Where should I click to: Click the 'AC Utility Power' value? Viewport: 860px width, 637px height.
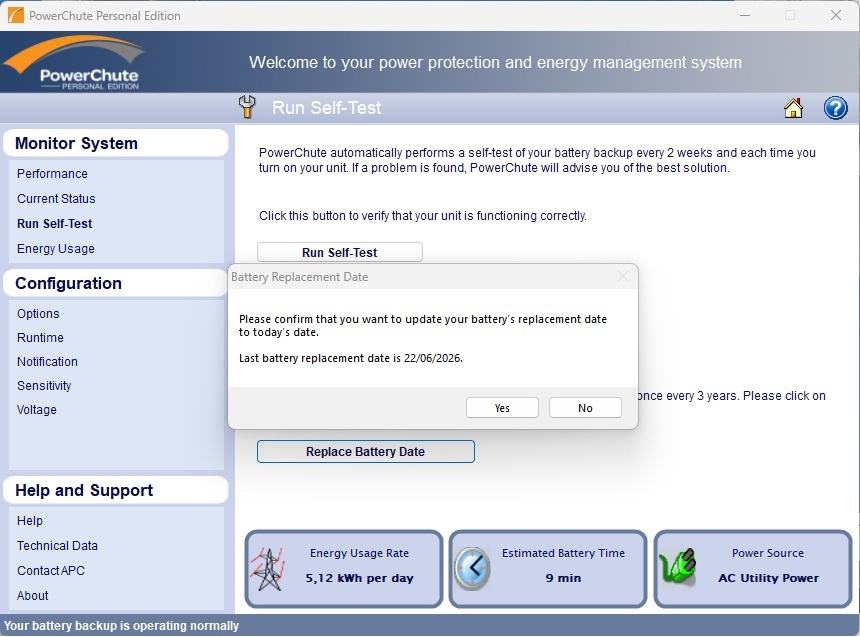(x=768, y=578)
